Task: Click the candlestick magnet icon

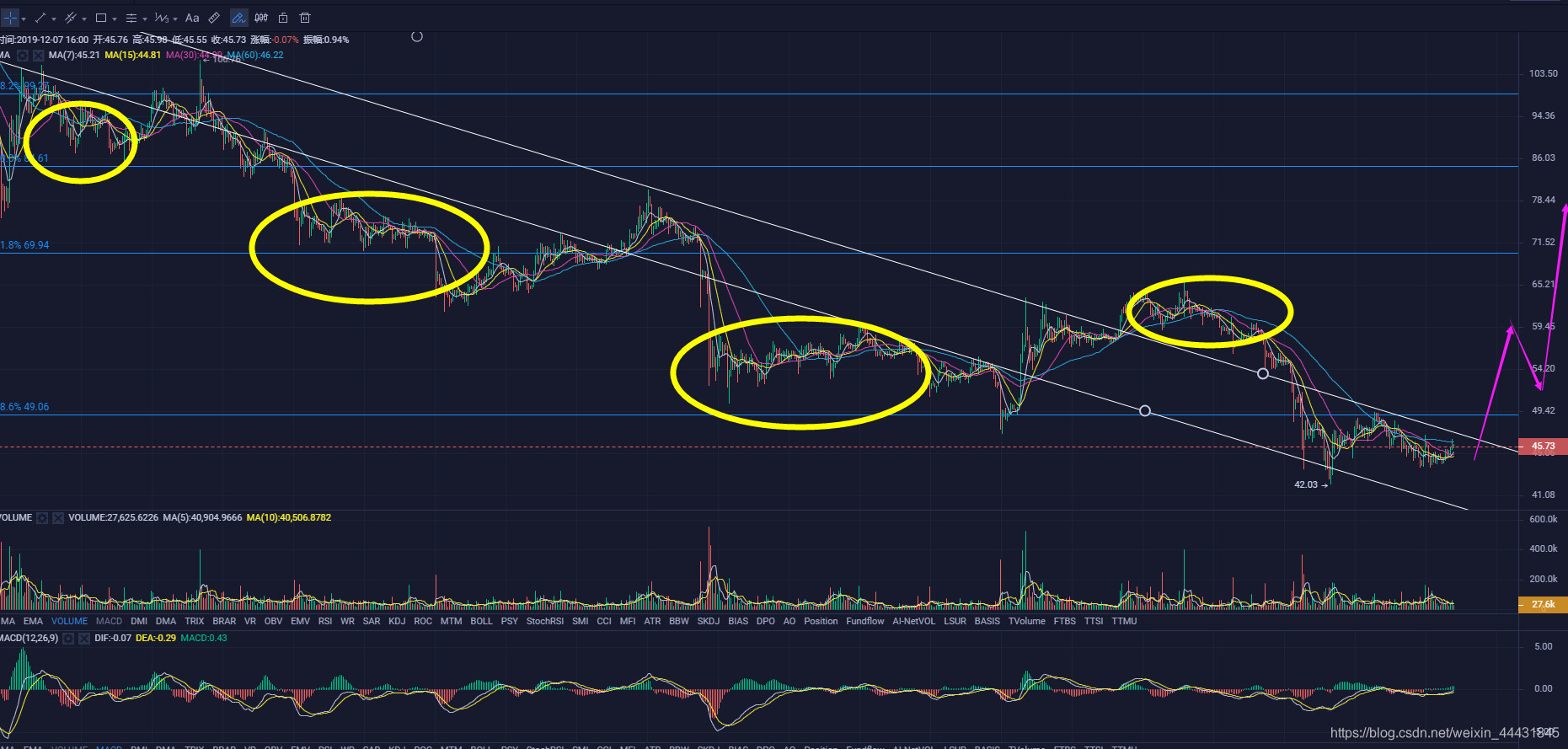Action: click(x=261, y=18)
